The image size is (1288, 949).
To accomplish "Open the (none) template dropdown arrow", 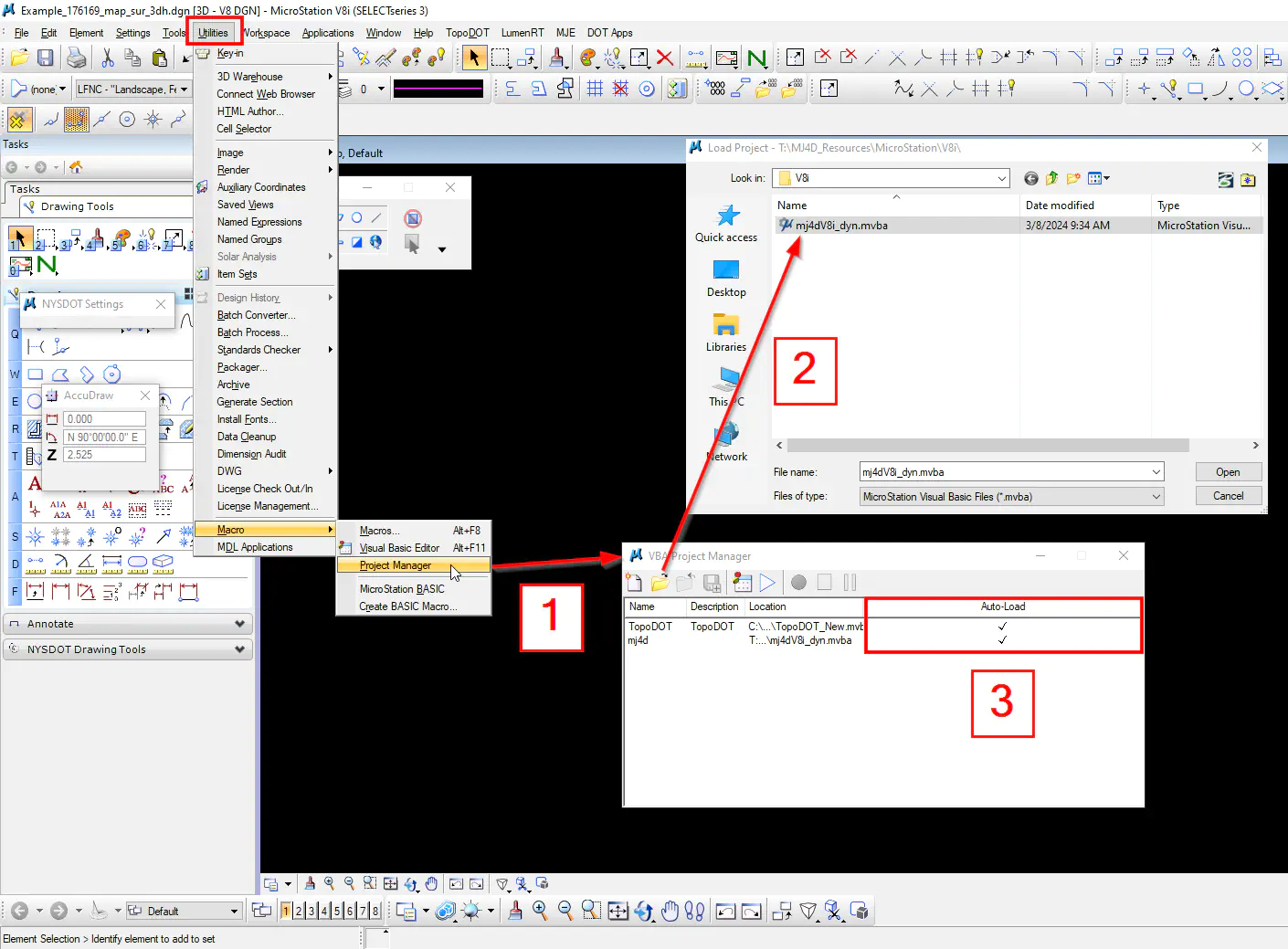I will pyautogui.click(x=62, y=90).
